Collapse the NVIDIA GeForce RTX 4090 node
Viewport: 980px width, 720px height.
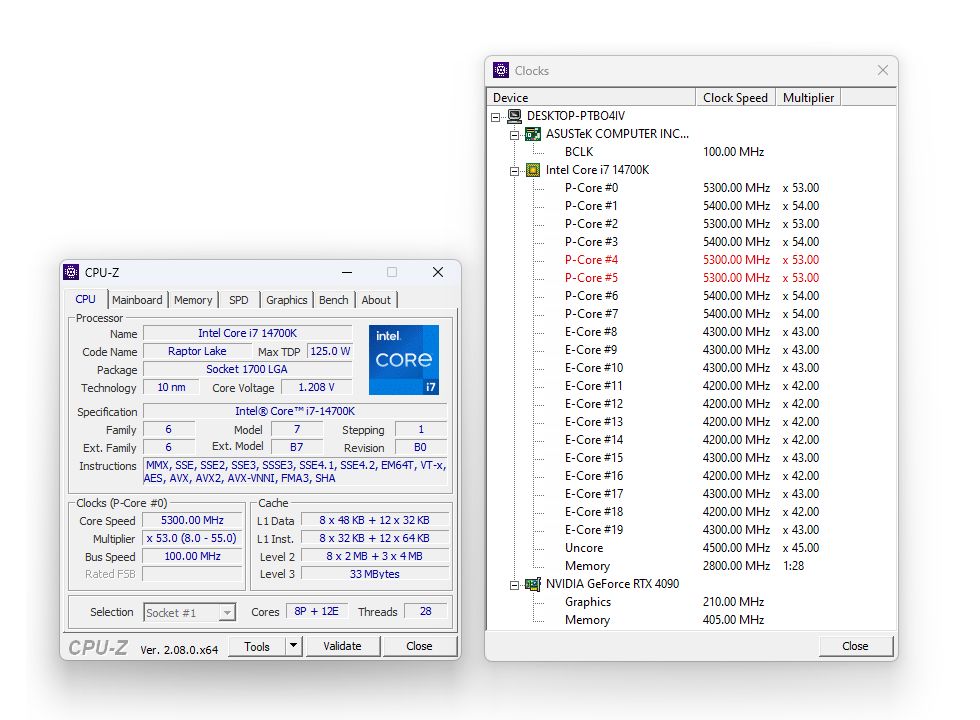pos(514,585)
